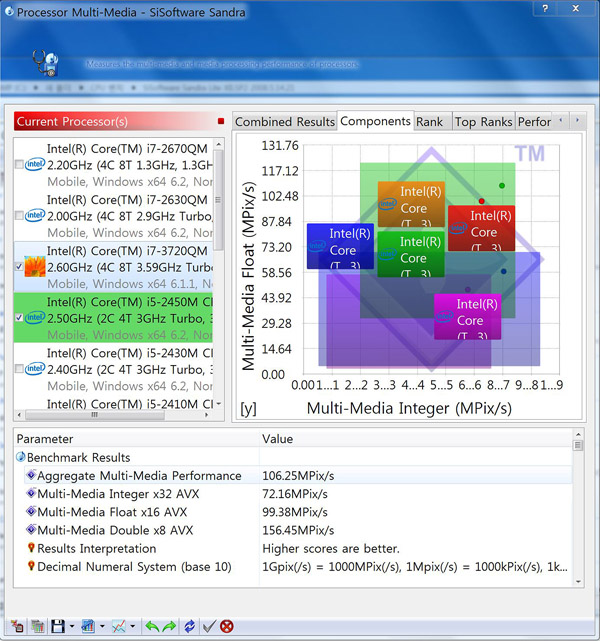Click the line graph icon in toolbar

(119, 626)
